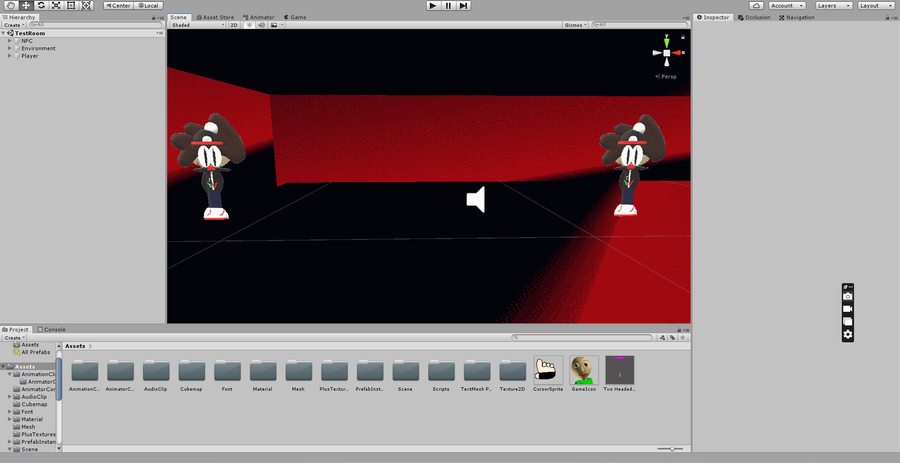Click the Pause button
900x463 pixels.
point(448,5)
